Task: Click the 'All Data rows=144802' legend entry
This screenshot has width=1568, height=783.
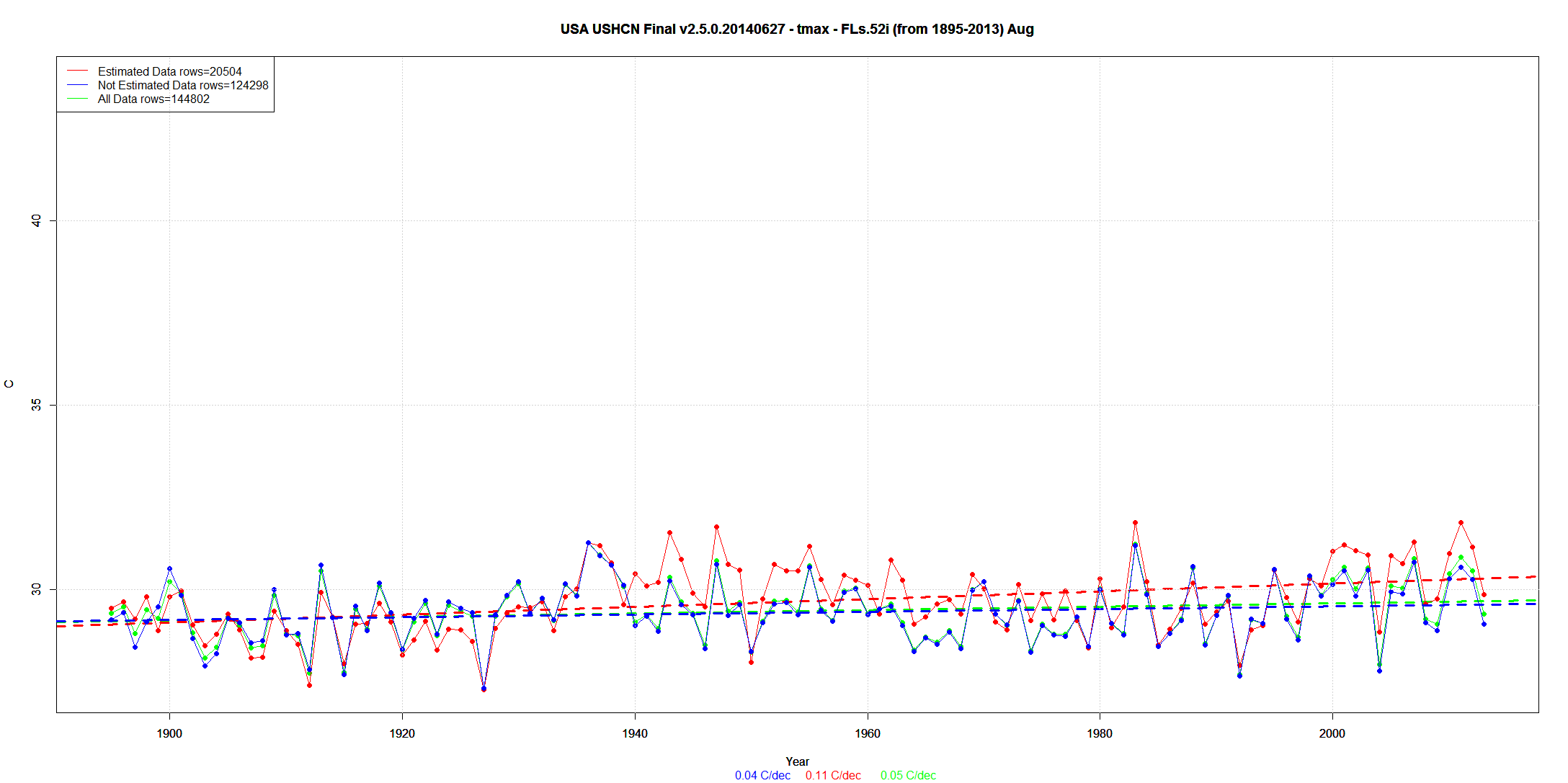Action: pyautogui.click(x=153, y=99)
